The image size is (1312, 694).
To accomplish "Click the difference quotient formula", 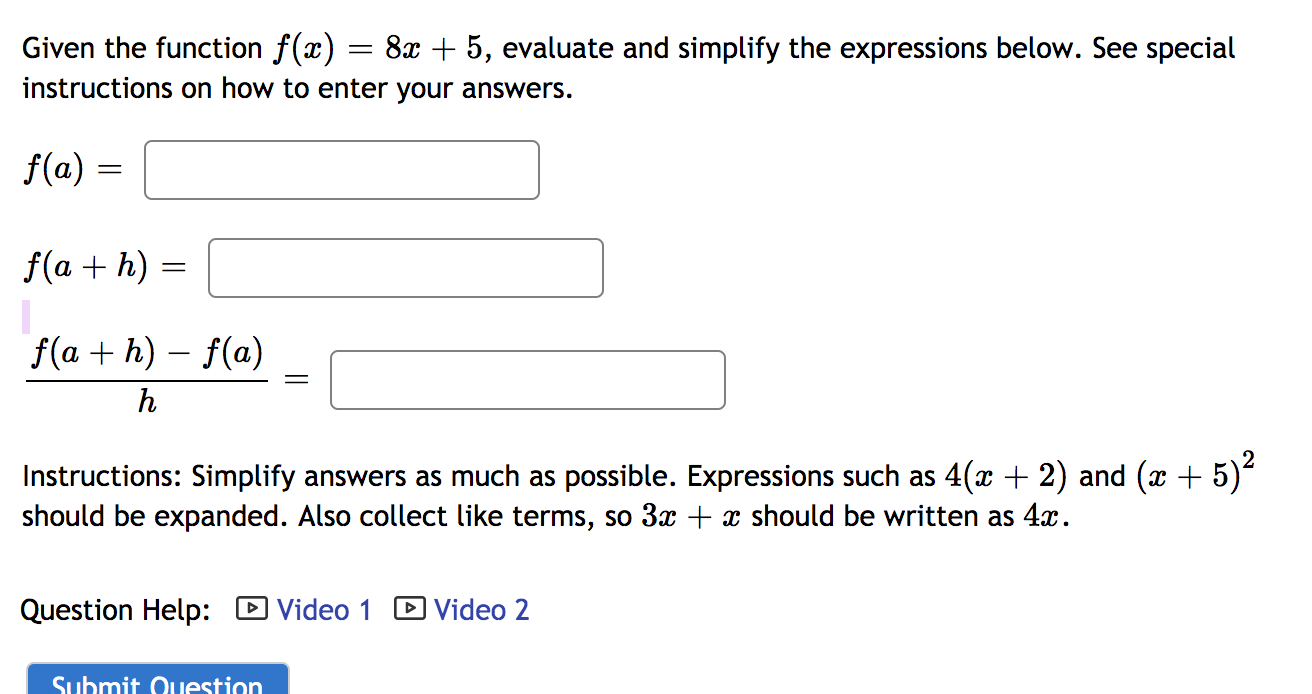I will click(x=146, y=377).
